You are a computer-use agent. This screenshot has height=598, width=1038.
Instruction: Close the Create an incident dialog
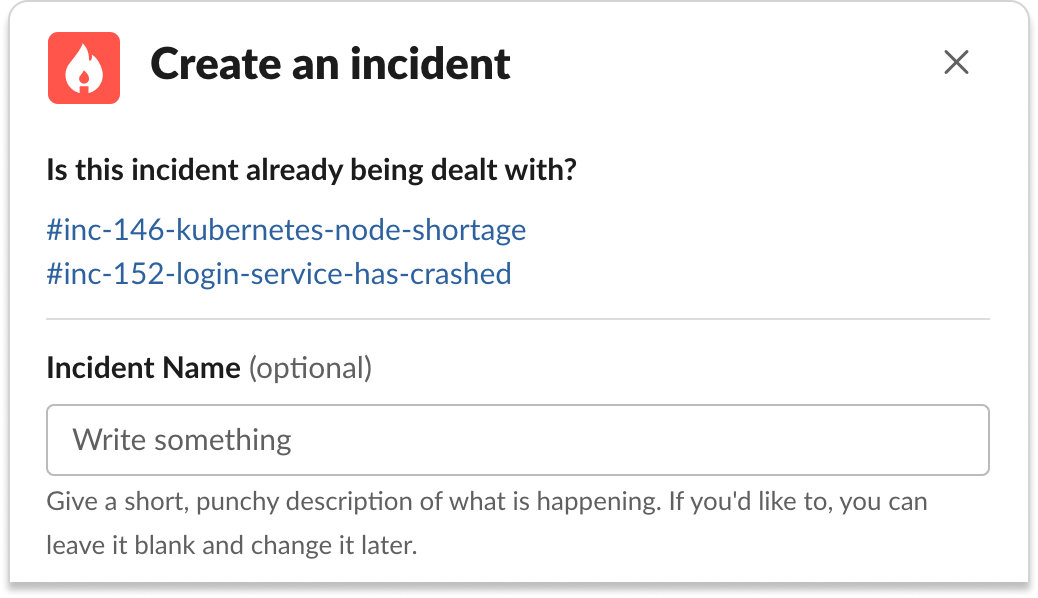[956, 63]
